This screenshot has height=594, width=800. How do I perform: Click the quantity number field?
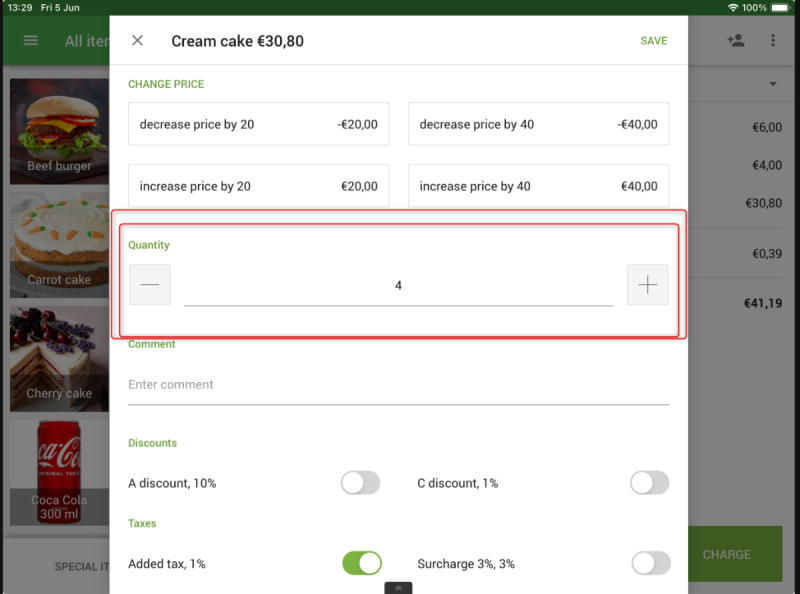pyautogui.click(x=398, y=286)
